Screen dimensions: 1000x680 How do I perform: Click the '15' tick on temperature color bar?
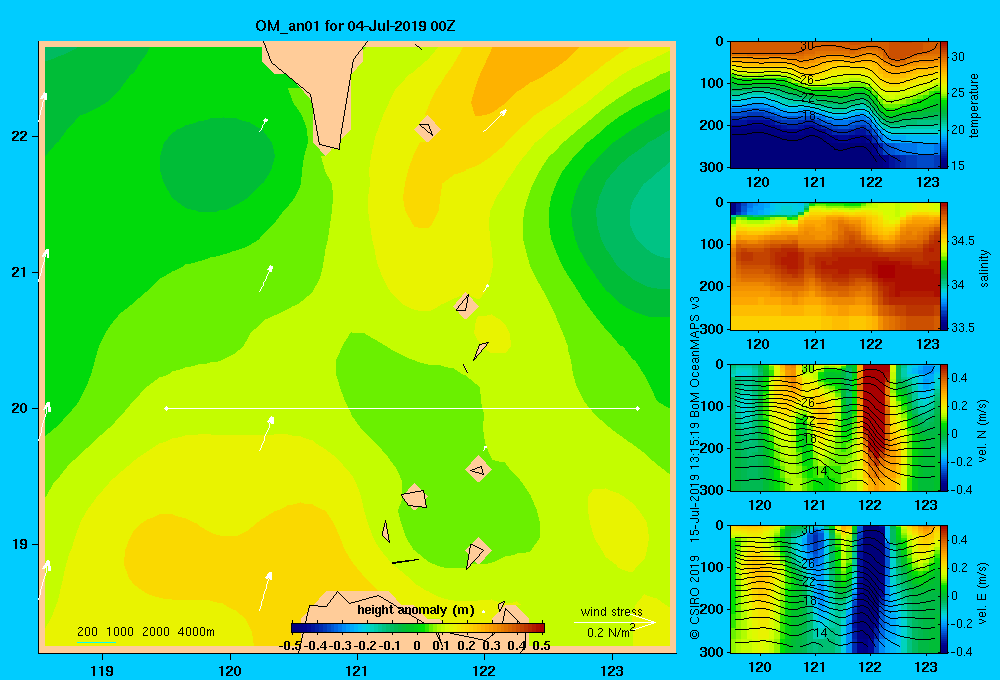958,165
